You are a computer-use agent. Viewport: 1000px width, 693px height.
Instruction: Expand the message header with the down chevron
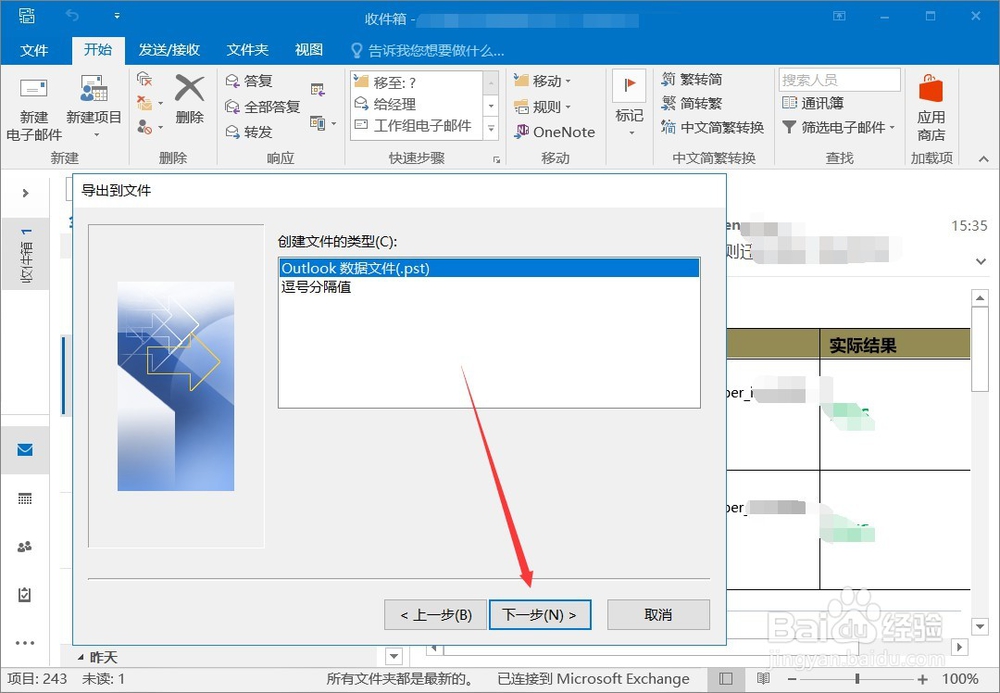click(x=981, y=261)
